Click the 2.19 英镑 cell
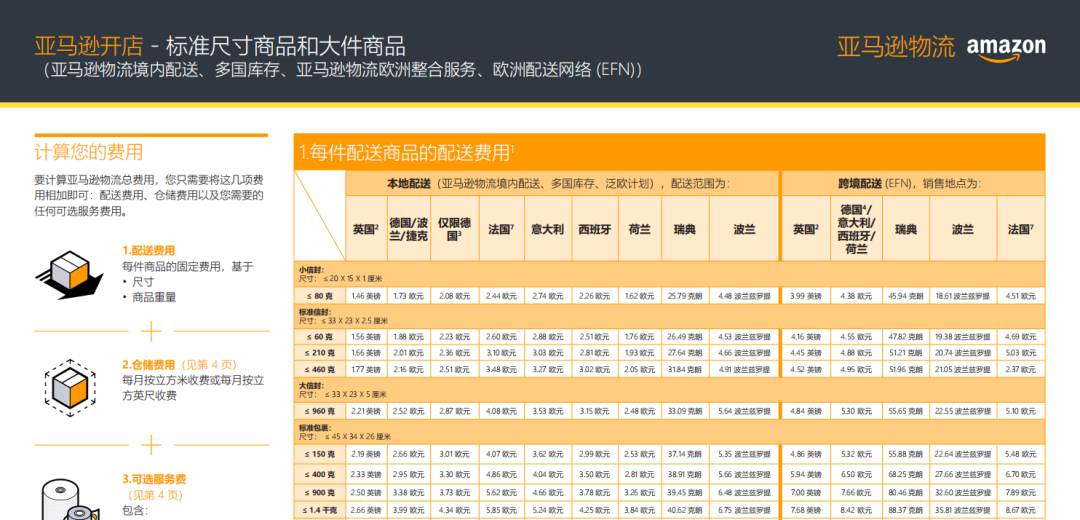1080x520 pixels. (366, 455)
